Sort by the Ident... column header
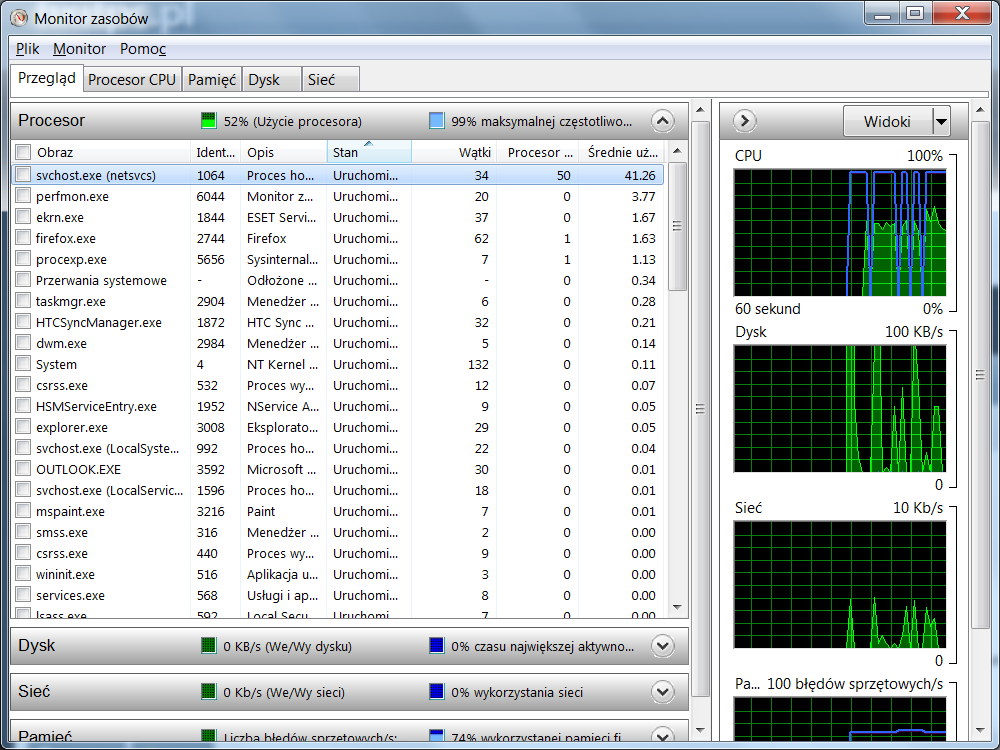This screenshot has width=1000, height=750. 216,152
